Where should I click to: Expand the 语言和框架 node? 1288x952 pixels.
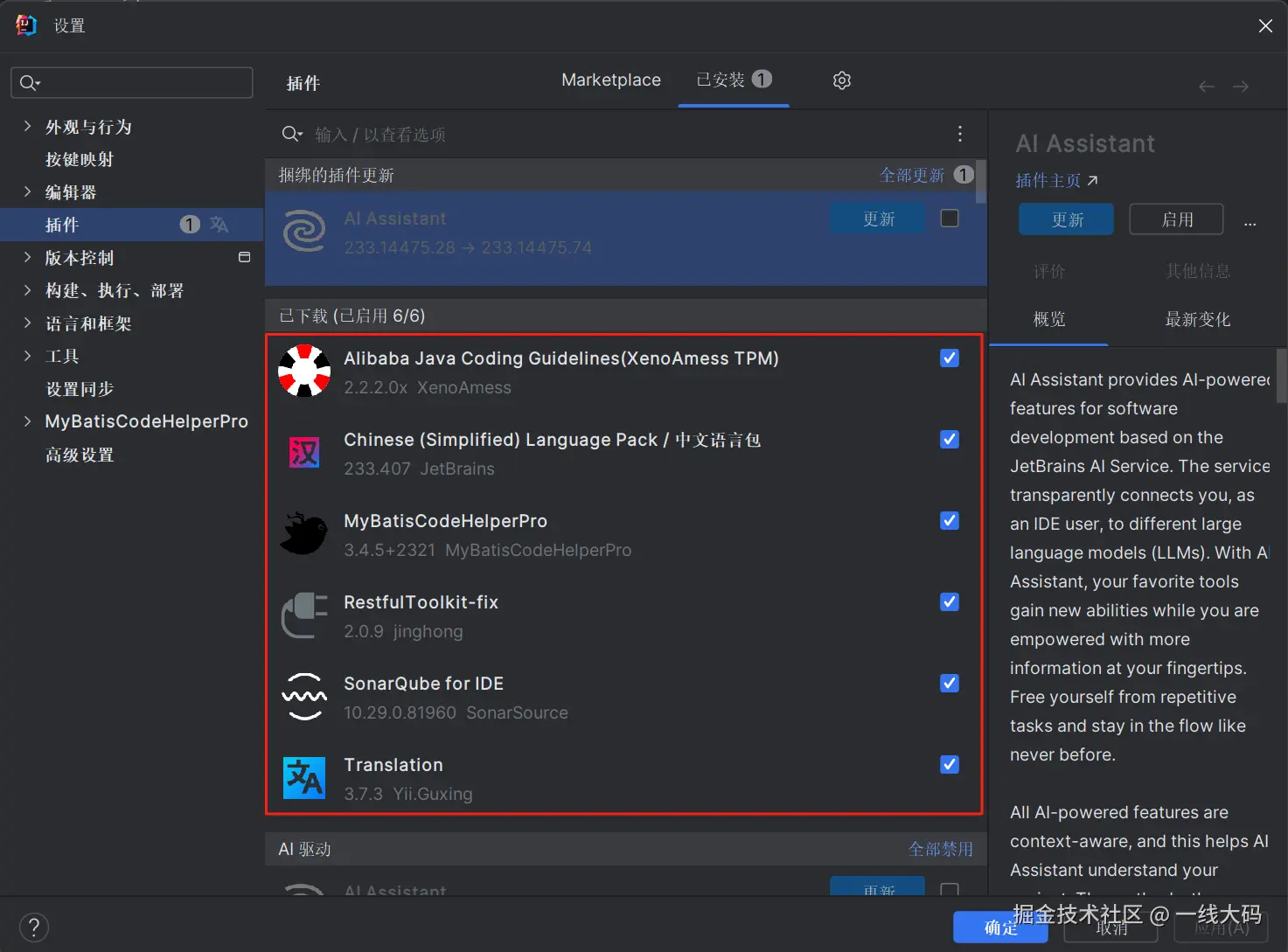pos(27,323)
